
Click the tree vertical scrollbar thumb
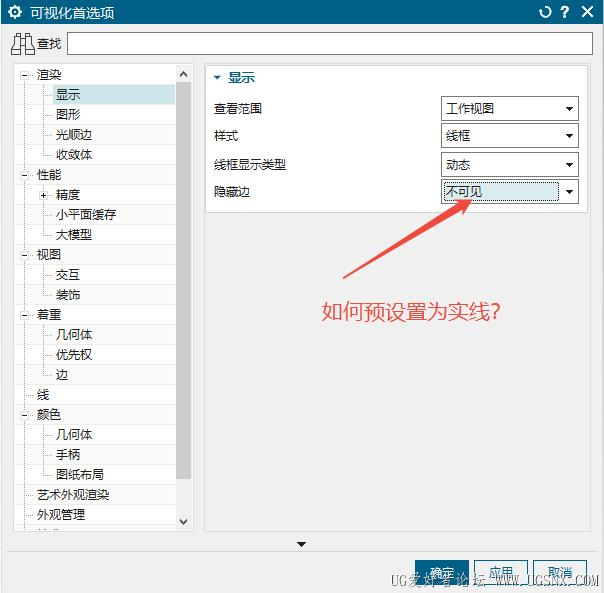[184, 281]
